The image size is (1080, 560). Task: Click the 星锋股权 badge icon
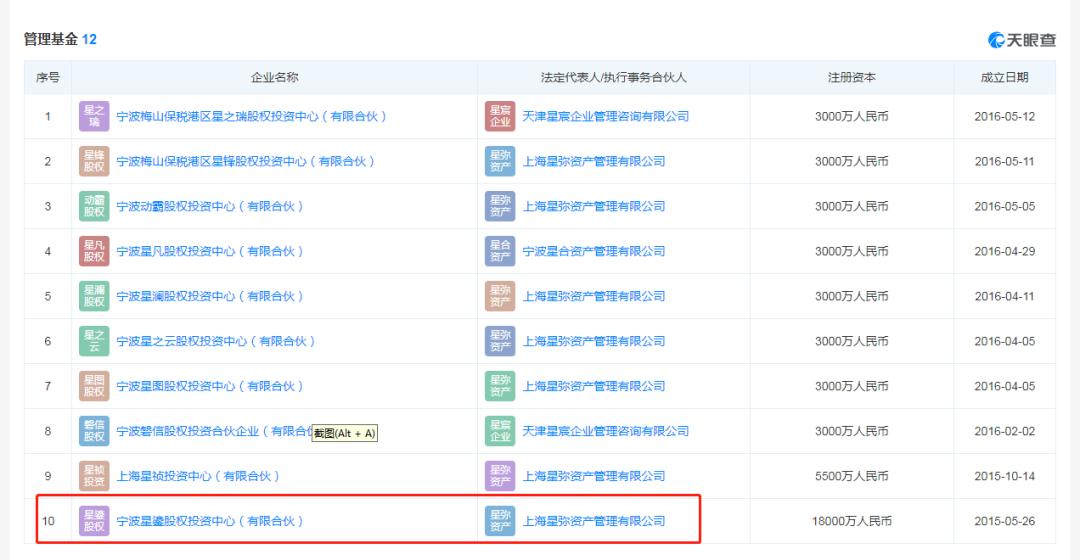(94, 161)
